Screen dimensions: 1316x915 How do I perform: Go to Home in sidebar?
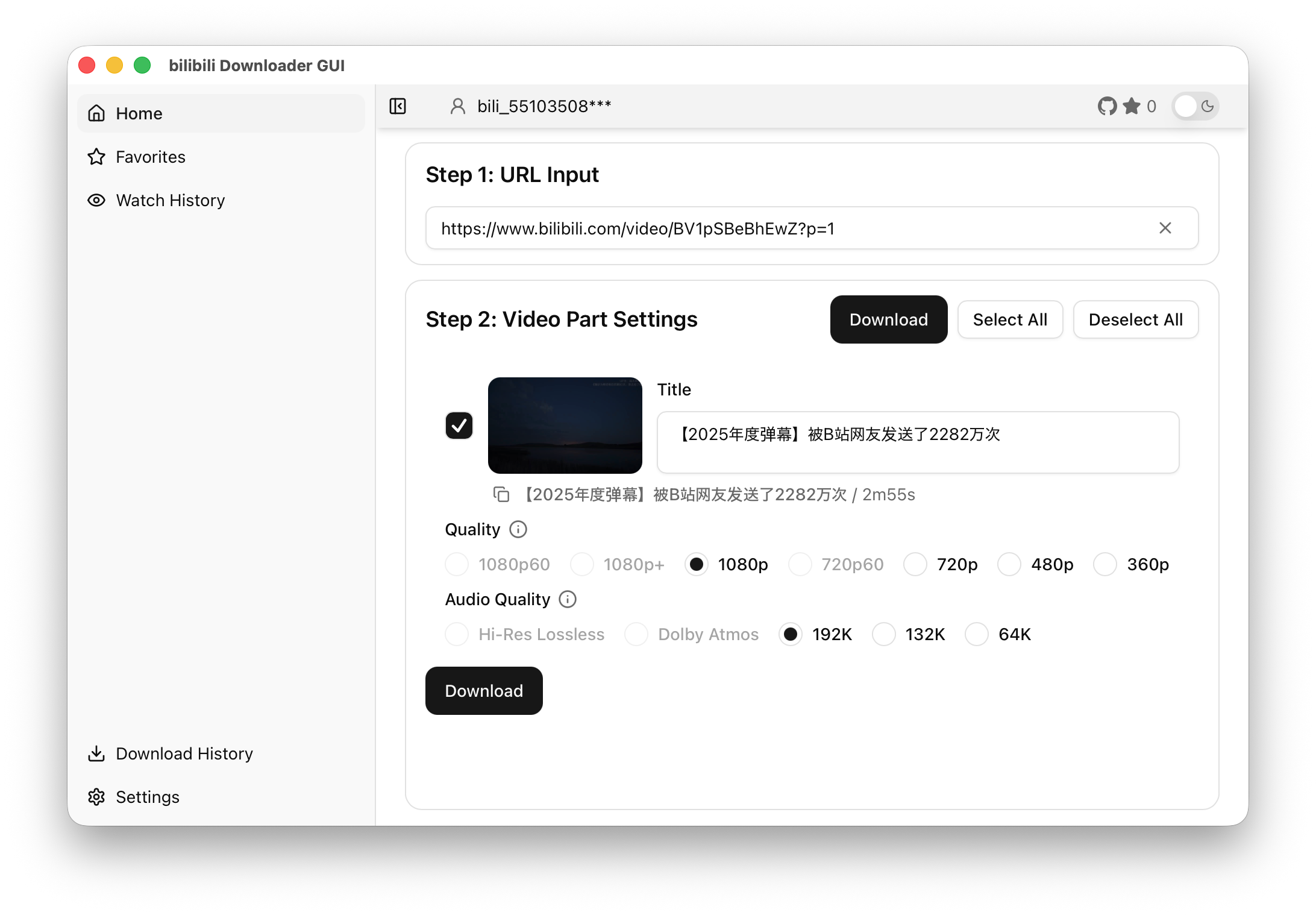[221, 113]
